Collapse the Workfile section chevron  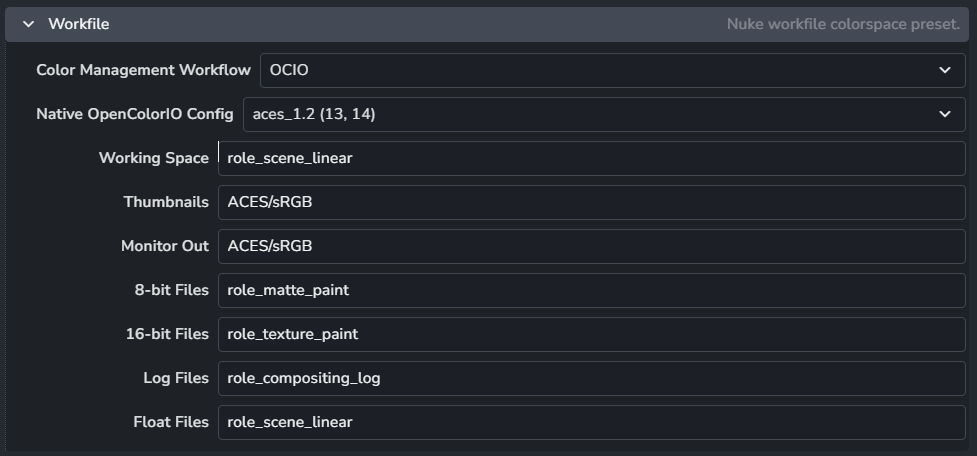tap(29, 23)
